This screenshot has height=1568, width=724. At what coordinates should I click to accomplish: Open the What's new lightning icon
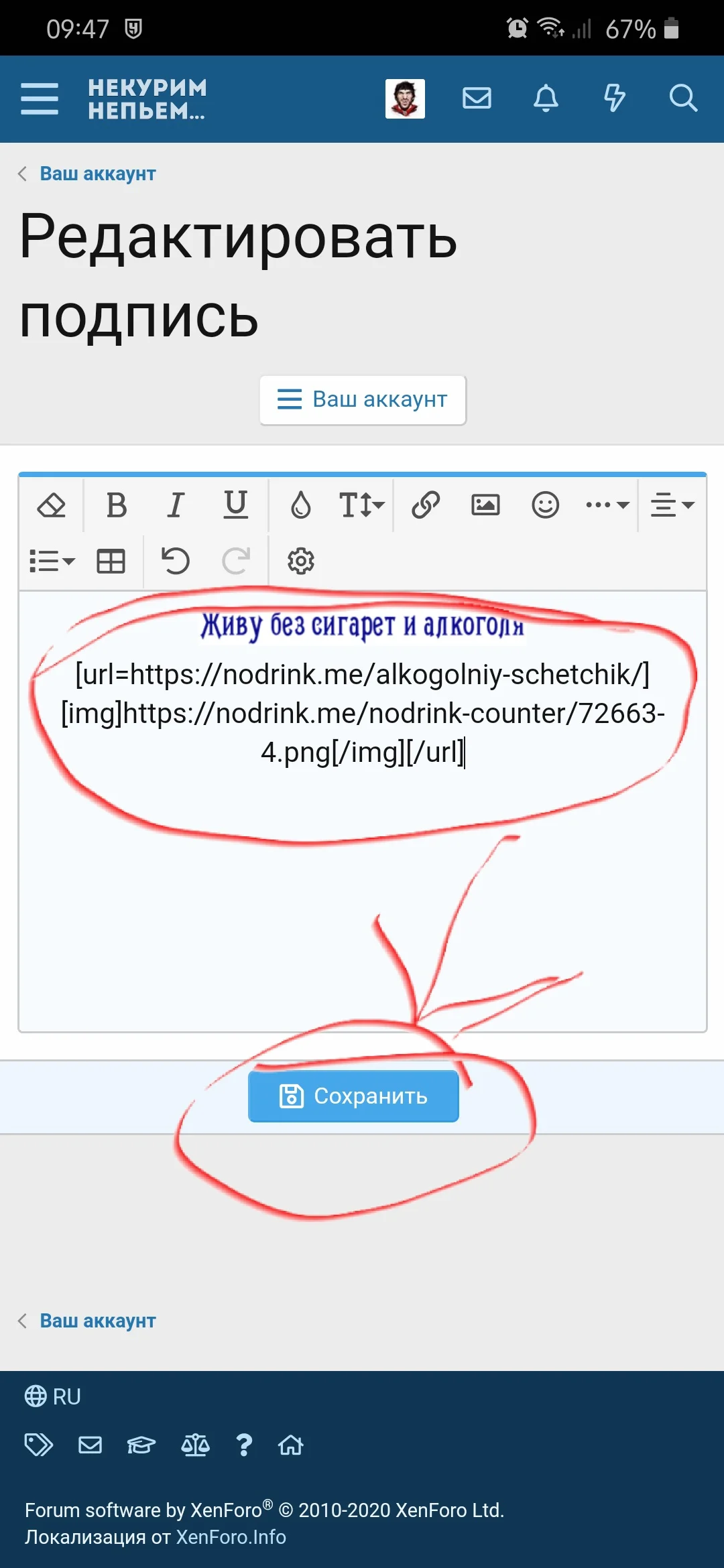[615, 99]
